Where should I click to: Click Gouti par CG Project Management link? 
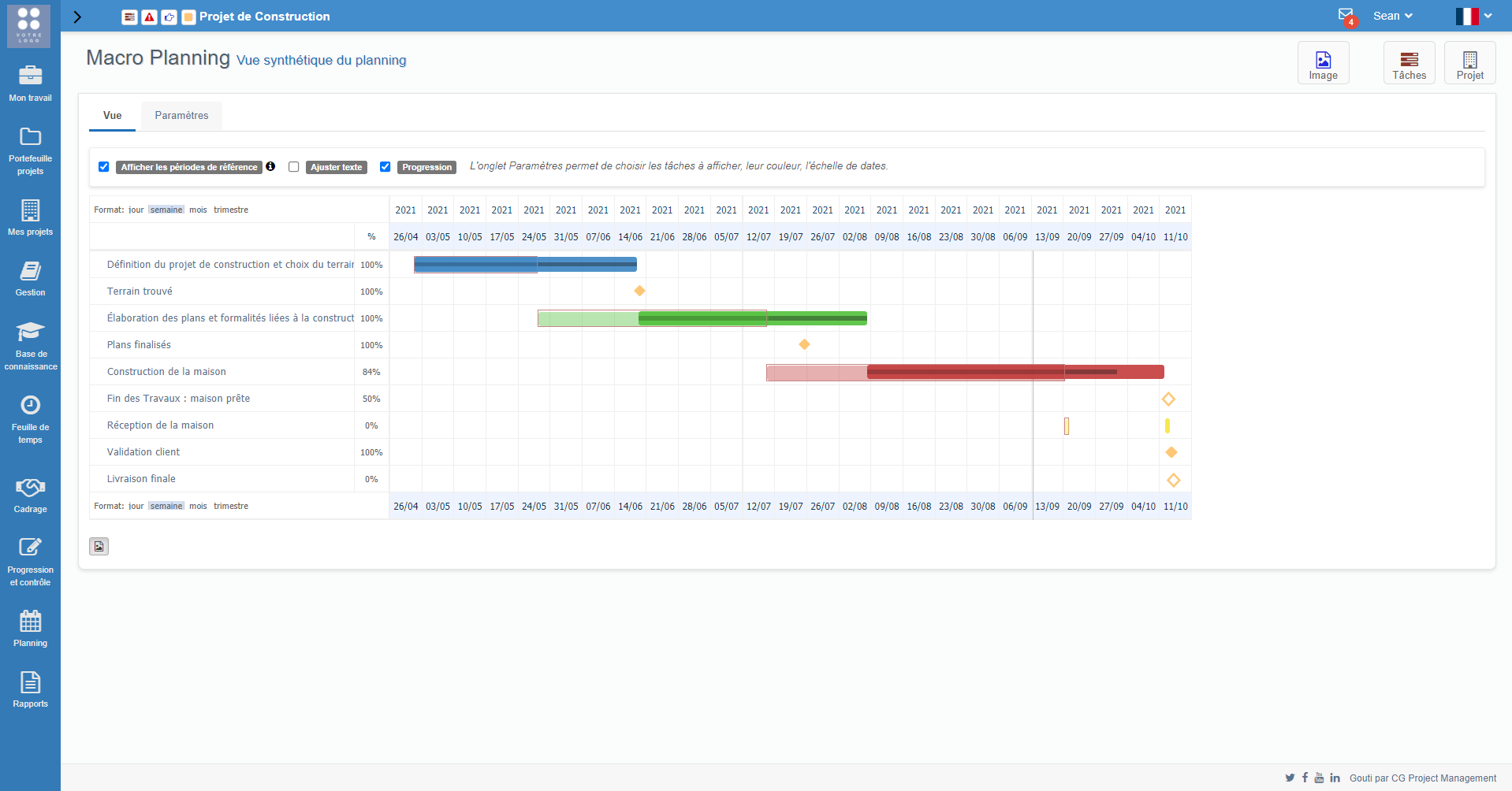(1422, 778)
